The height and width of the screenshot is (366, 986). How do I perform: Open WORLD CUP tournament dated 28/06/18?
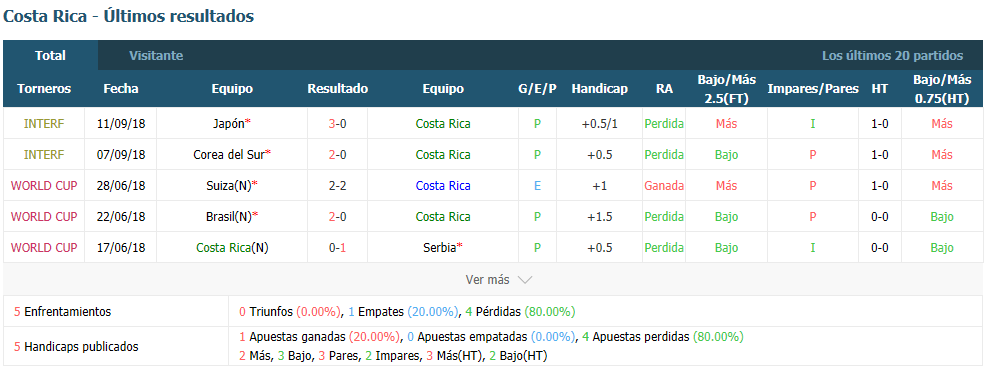pos(43,186)
